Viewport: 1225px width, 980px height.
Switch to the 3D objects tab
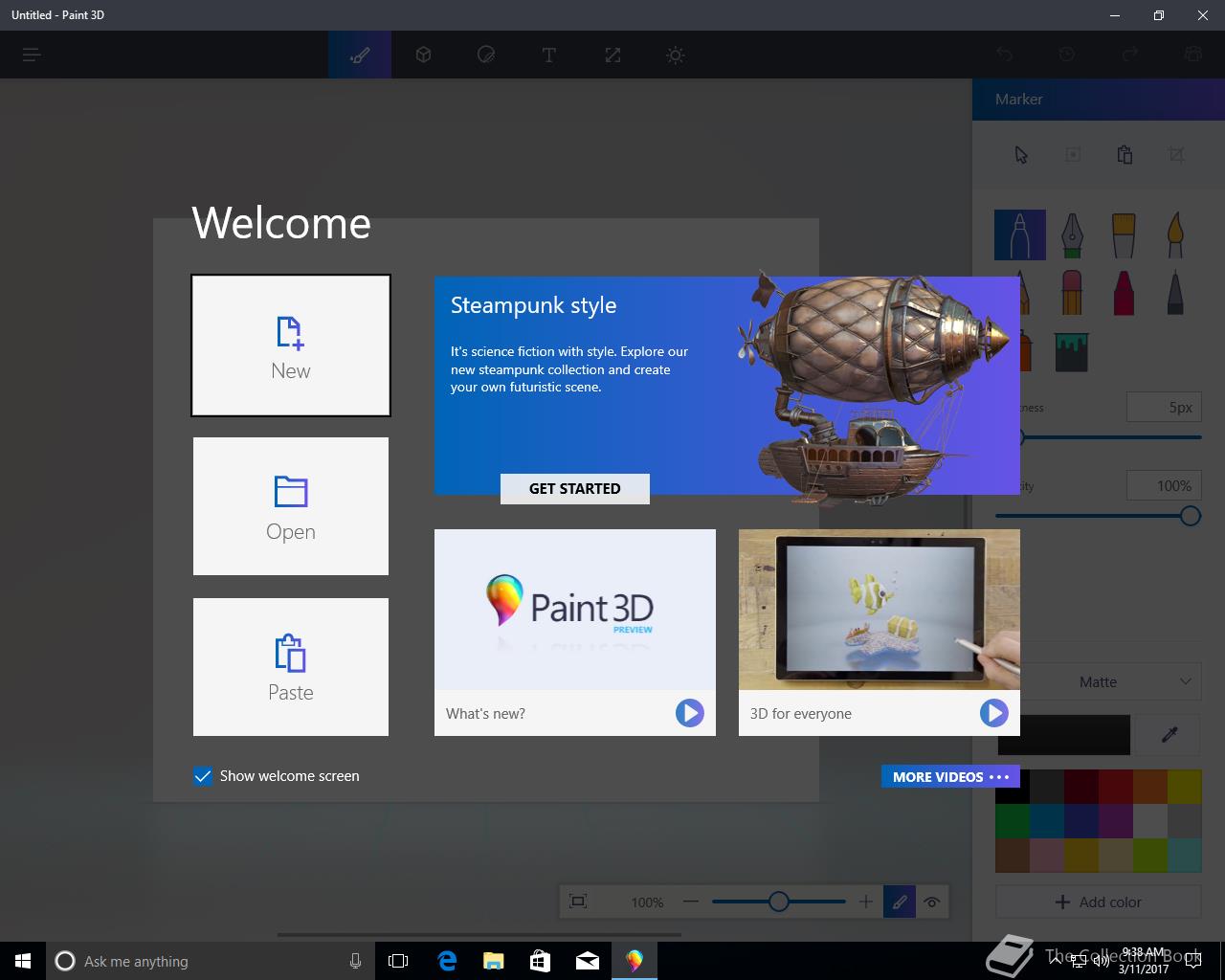(423, 55)
